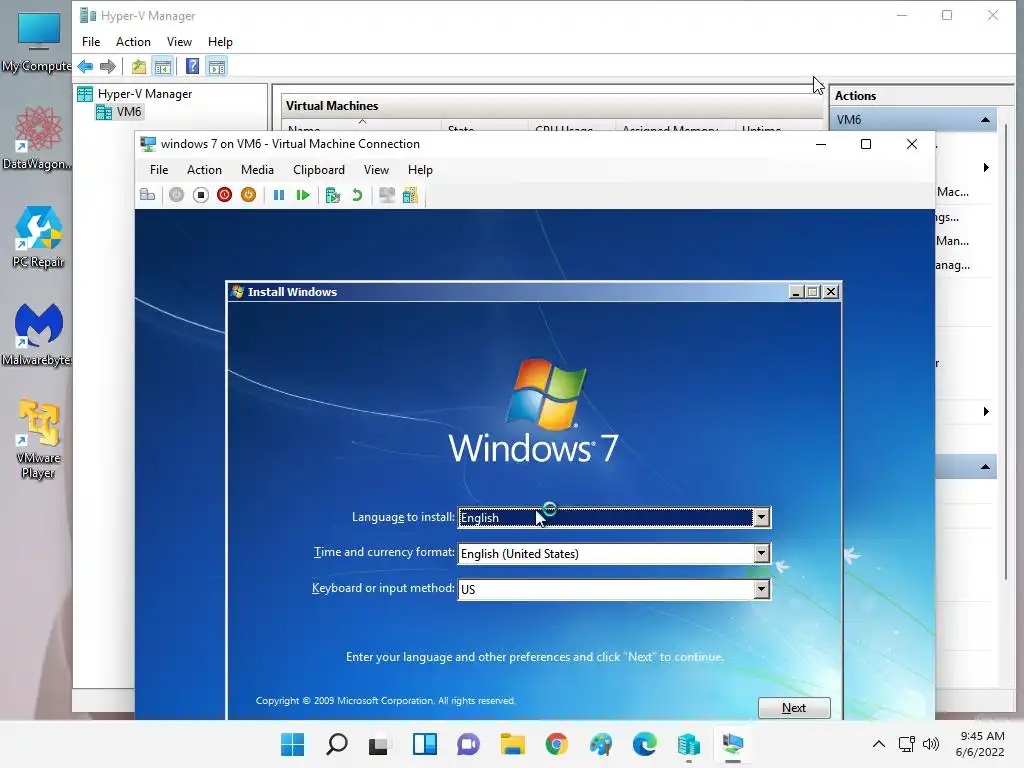Open Help menu in Hyper-V Manager window
This screenshot has height=768, width=1024.
pos(220,42)
